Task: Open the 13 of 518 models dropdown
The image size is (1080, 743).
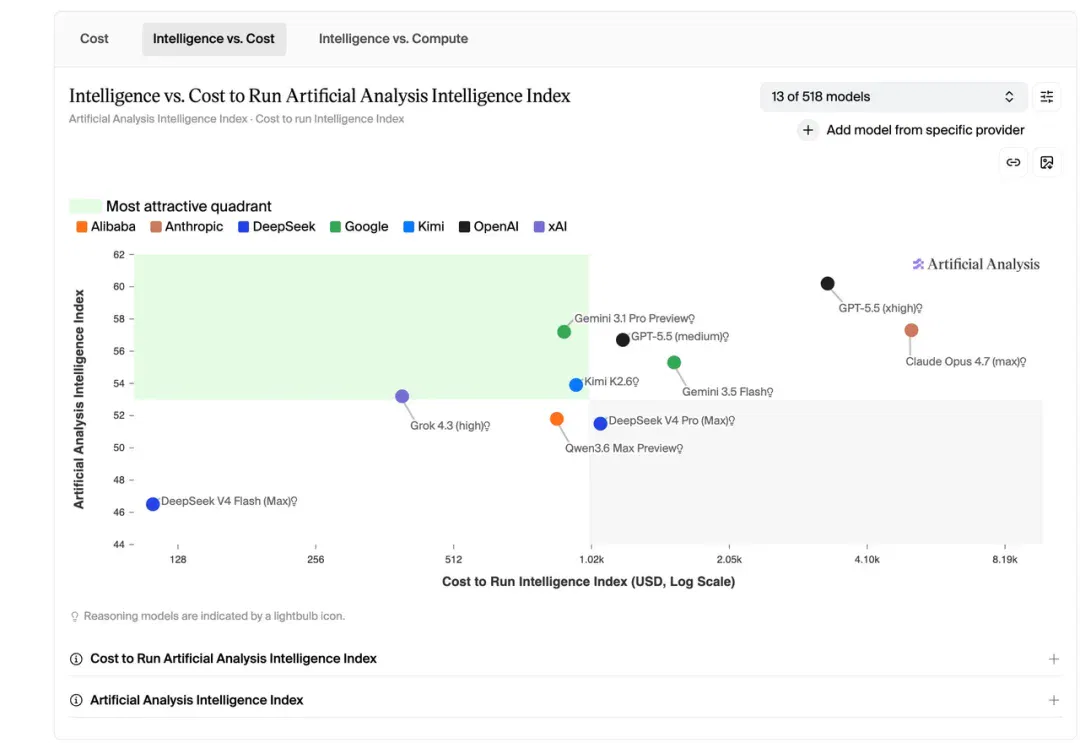Action: [x=893, y=96]
